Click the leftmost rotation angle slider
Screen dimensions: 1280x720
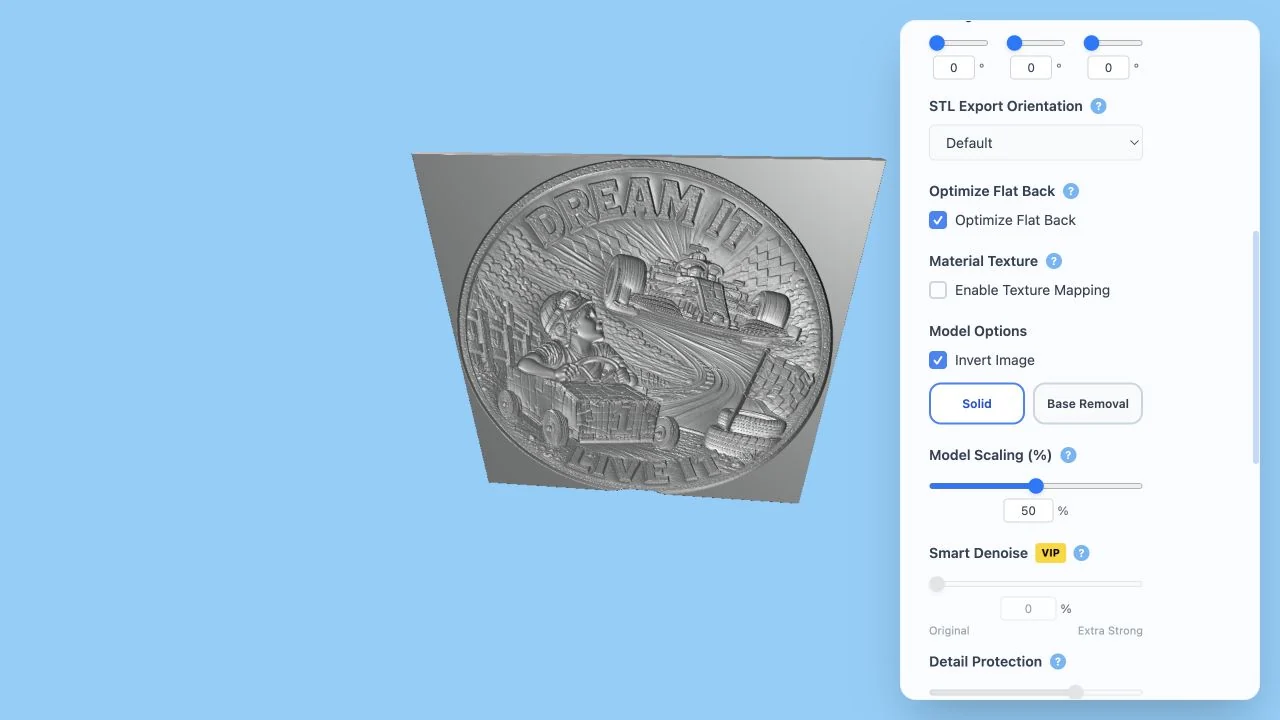(x=958, y=43)
